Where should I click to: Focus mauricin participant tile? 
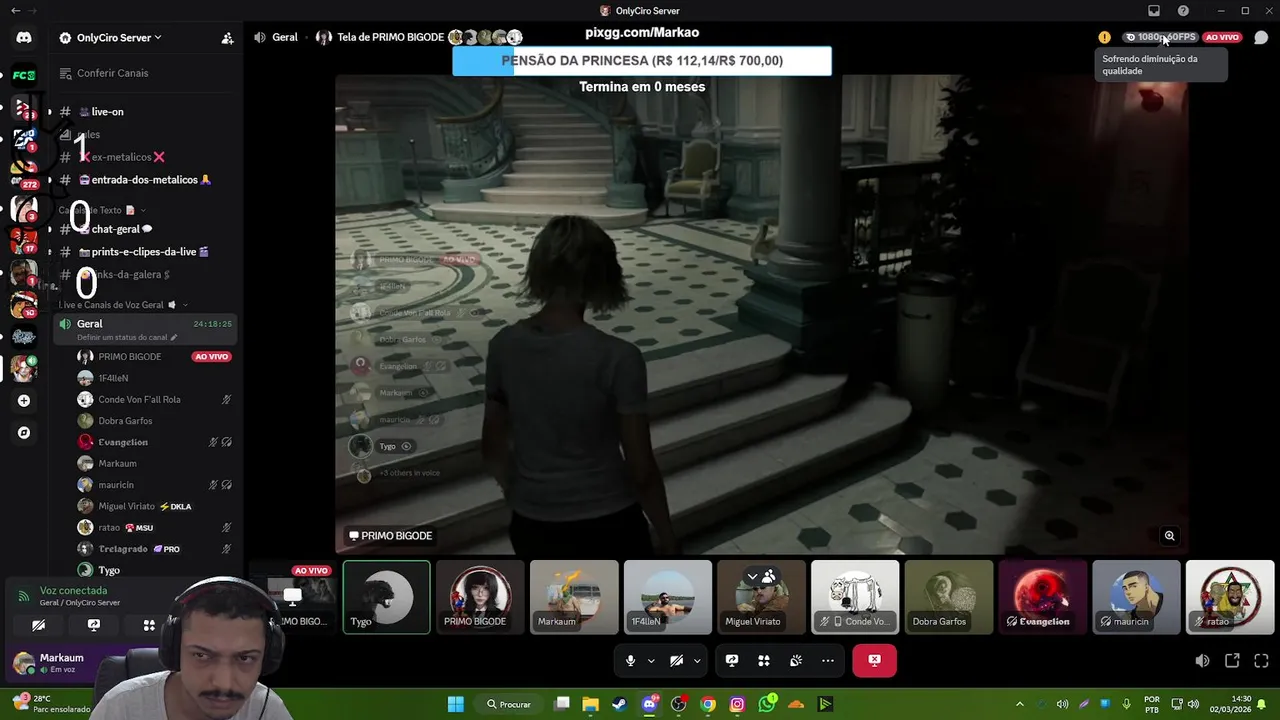coord(1136,597)
